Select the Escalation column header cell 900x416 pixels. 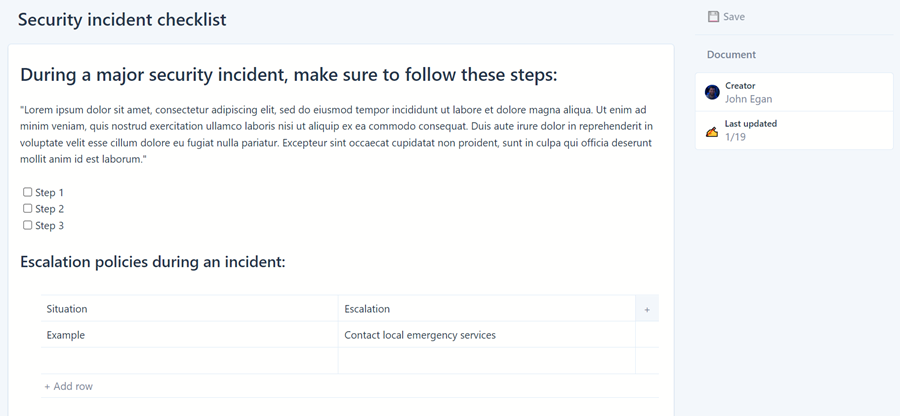pyautogui.click(x=486, y=309)
